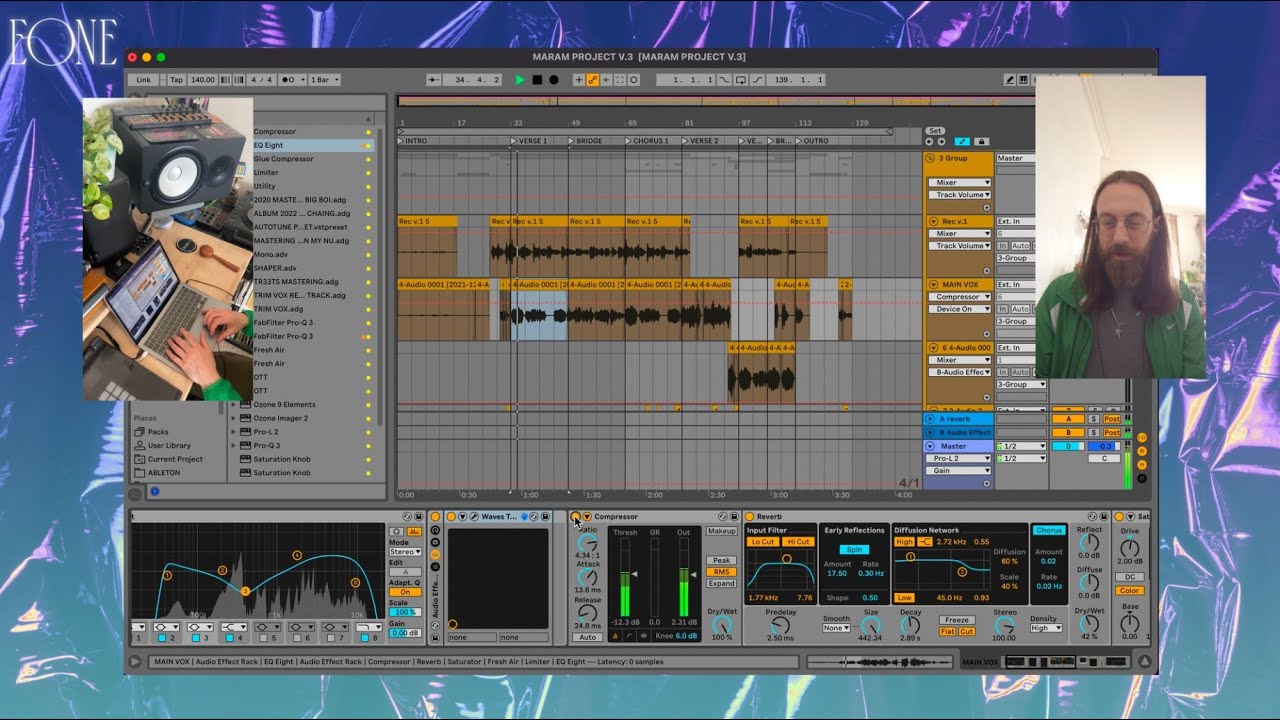This screenshot has height=720, width=1280.
Task: Open MAIN VOX Compressor device chooser
Action: pyautogui.click(x=961, y=297)
